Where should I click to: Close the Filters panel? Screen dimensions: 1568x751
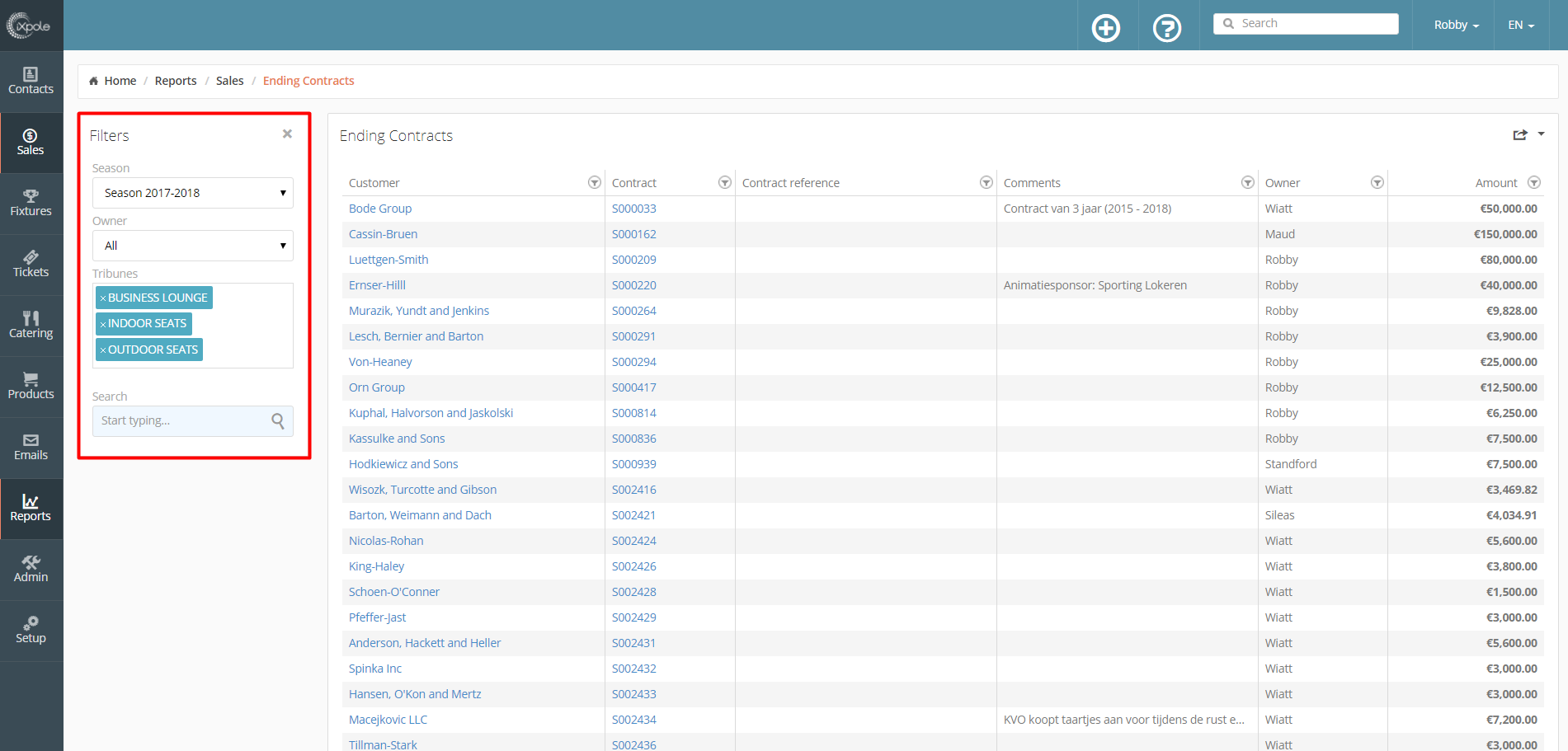(x=287, y=134)
